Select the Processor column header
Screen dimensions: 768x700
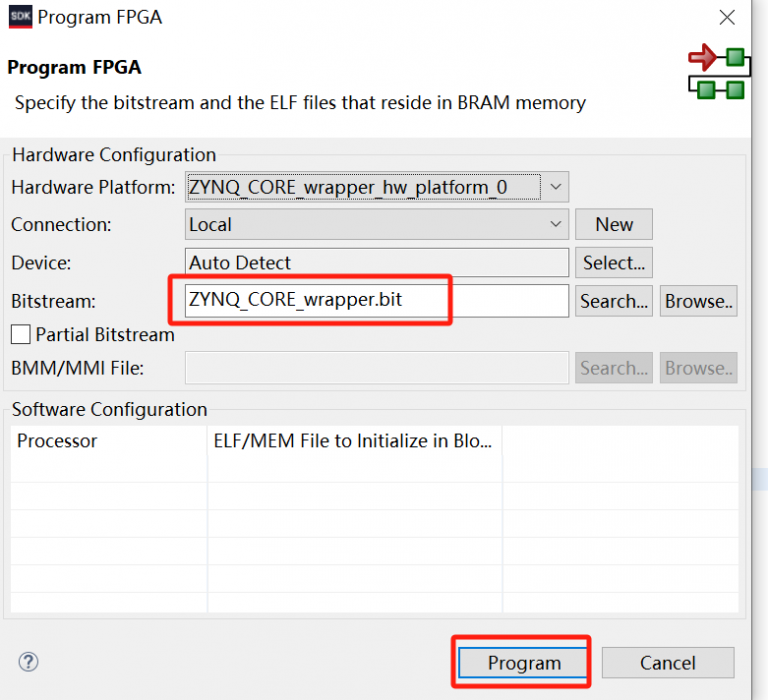tap(108, 441)
